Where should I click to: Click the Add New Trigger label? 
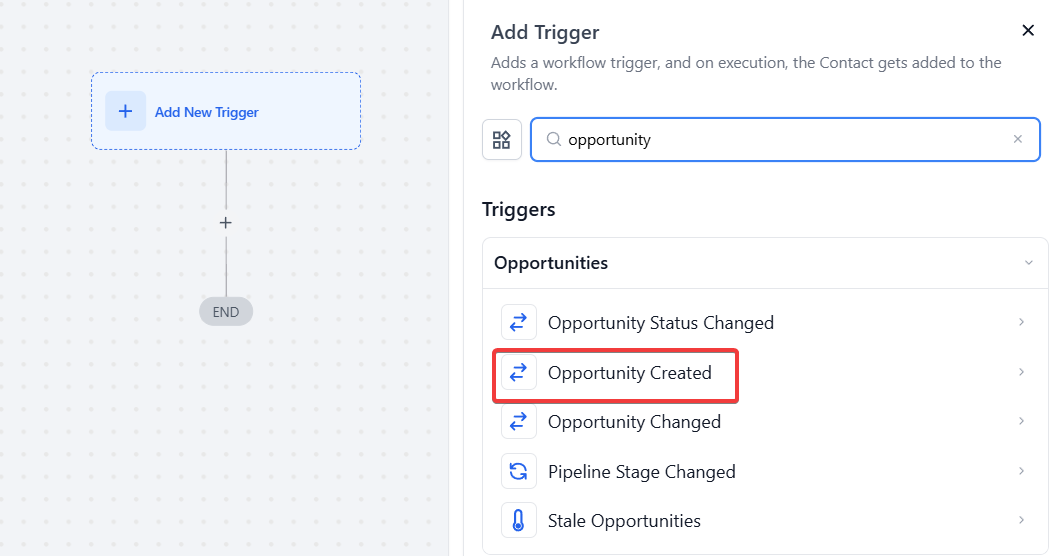[207, 112]
